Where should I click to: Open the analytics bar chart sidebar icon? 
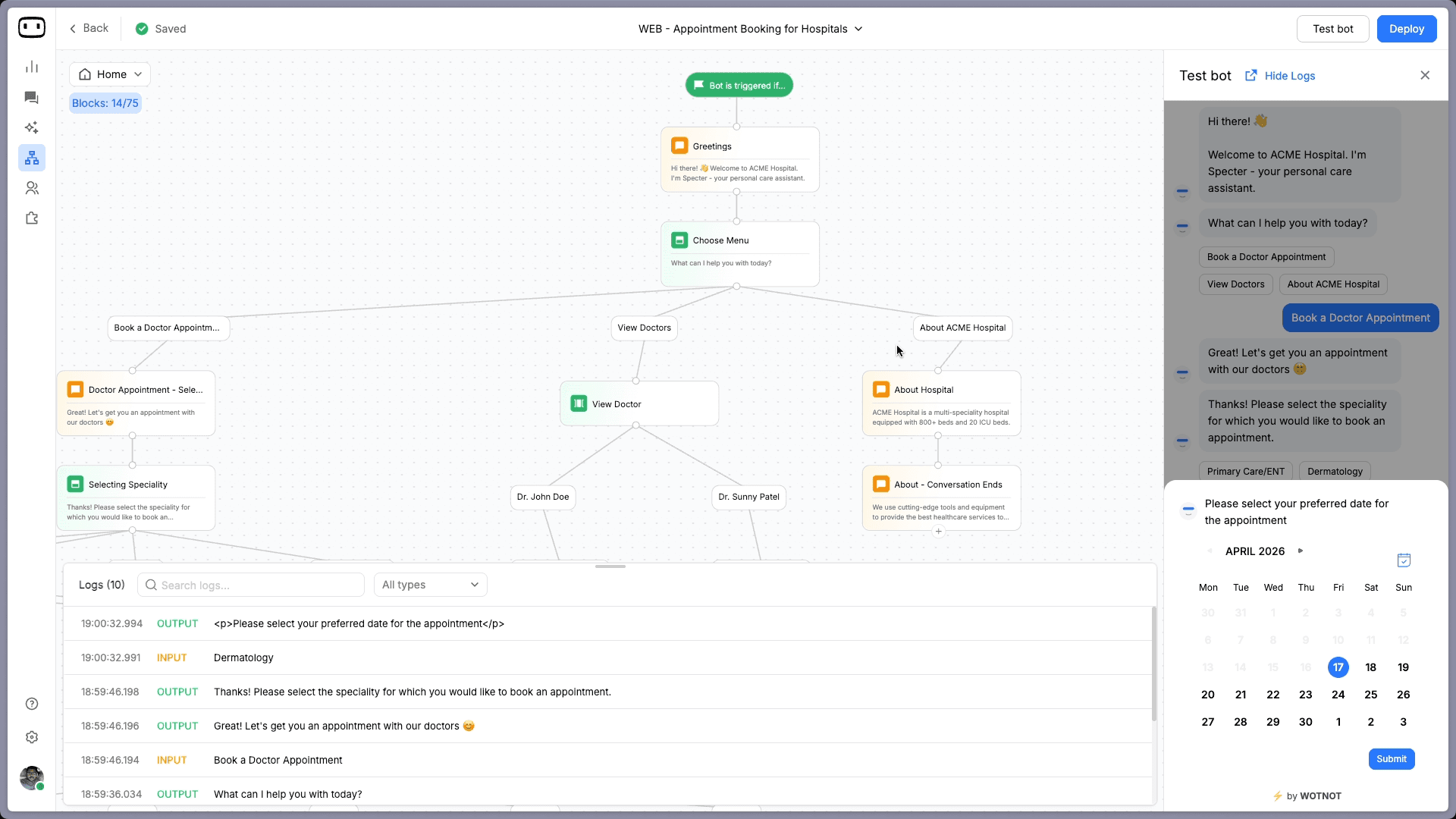[x=31, y=67]
